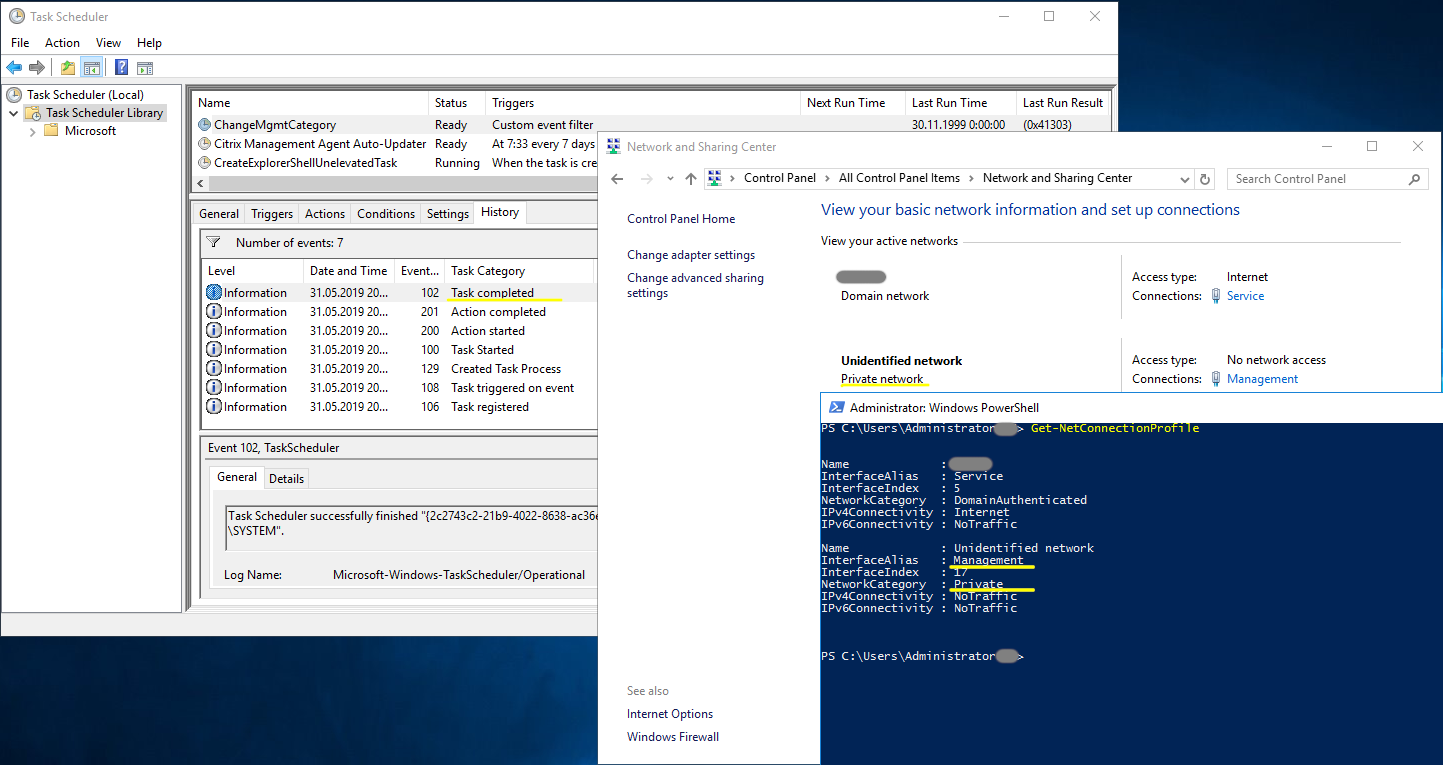Open the Windows Firewall link
The height and width of the screenshot is (765, 1443).
point(673,737)
